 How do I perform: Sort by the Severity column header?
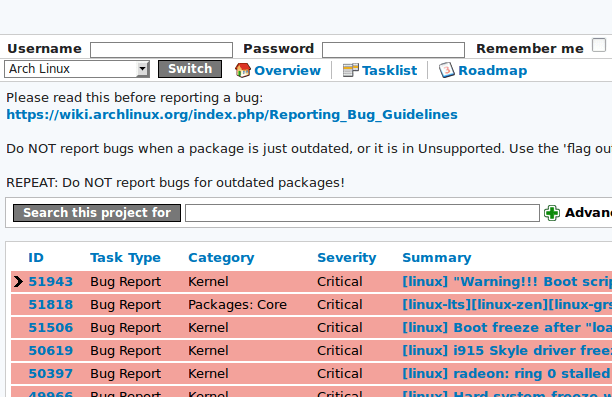[347, 258]
